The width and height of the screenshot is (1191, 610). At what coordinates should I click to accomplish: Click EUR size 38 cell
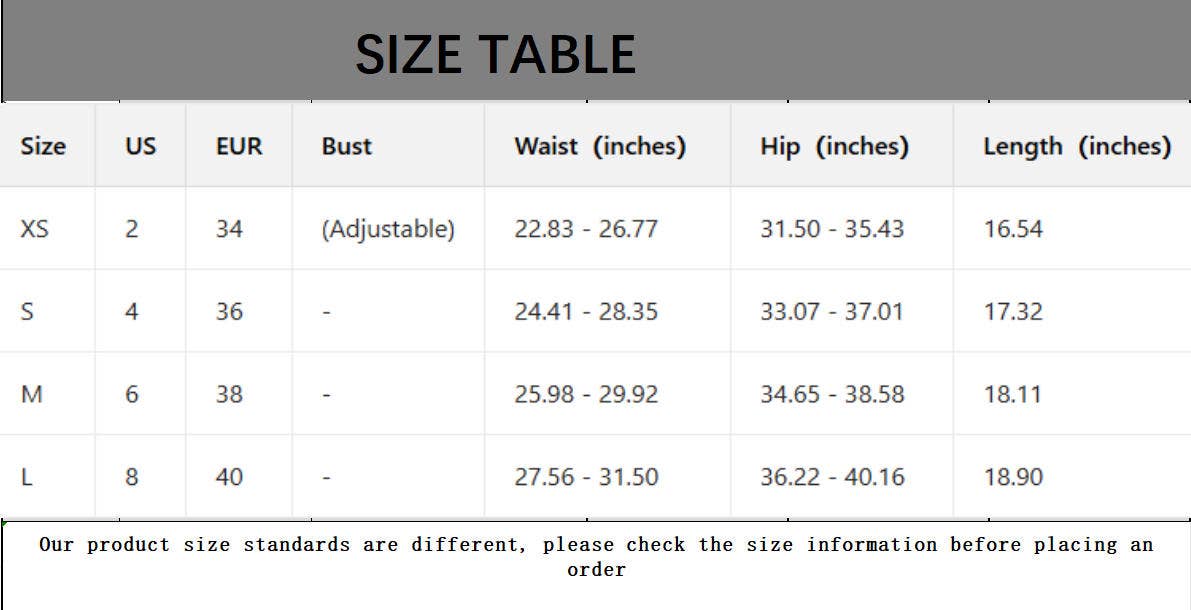click(x=229, y=394)
